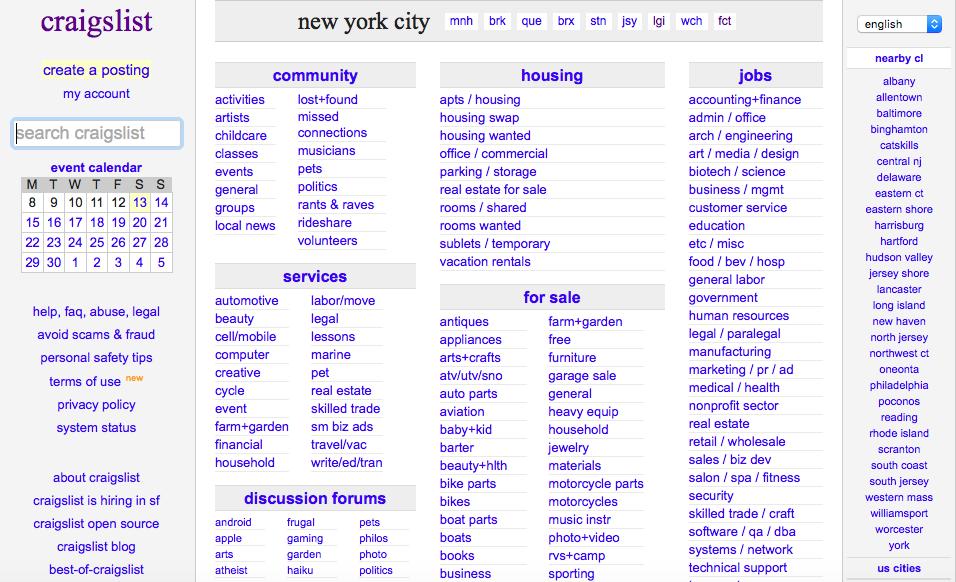Open the jobs section header
This screenshot has height=582, width=956.
tap(755, 76)
